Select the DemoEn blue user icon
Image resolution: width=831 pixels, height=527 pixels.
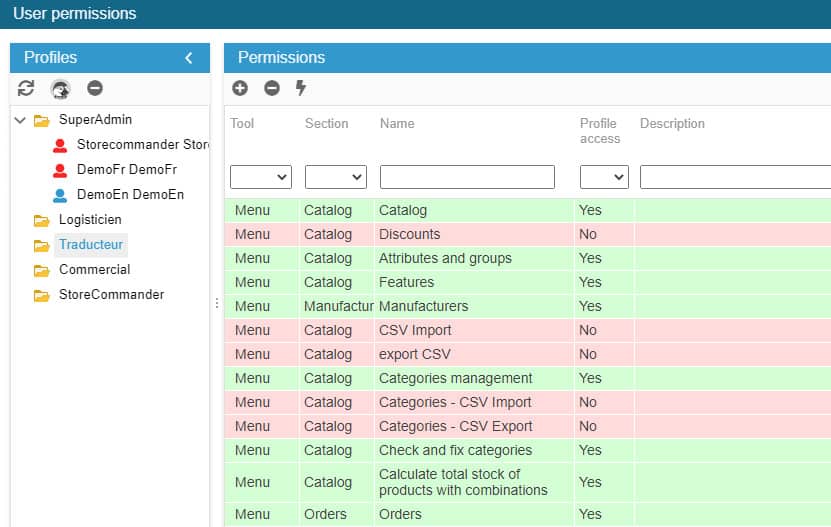click(59, 195)
